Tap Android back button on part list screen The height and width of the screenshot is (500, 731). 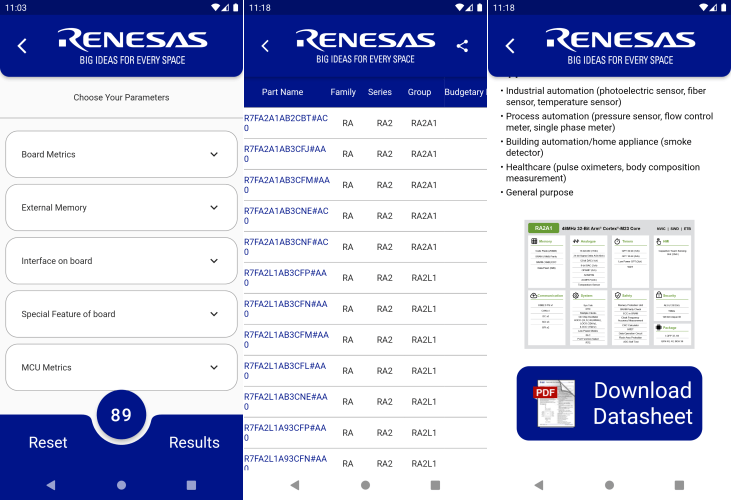(x=295, y=485)
